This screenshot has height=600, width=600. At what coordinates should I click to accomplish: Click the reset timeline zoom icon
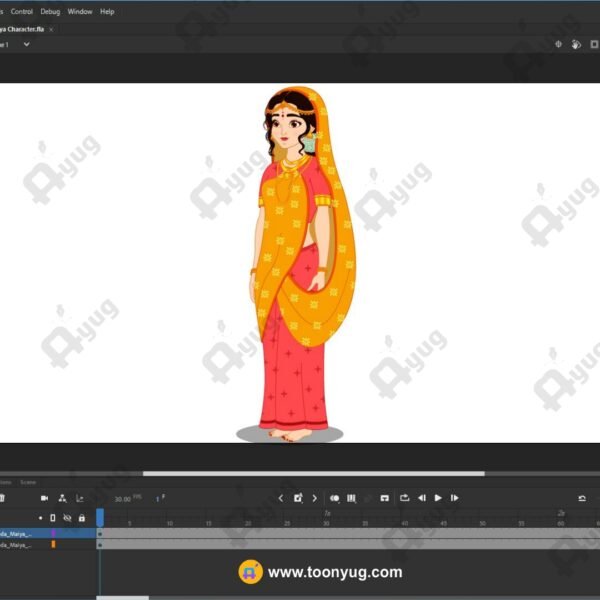pos(582,498)
